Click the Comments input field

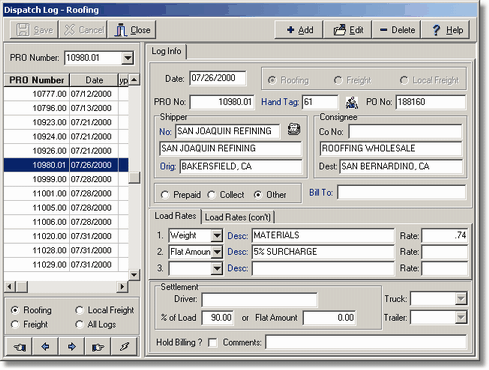click(x=366, y=342)
